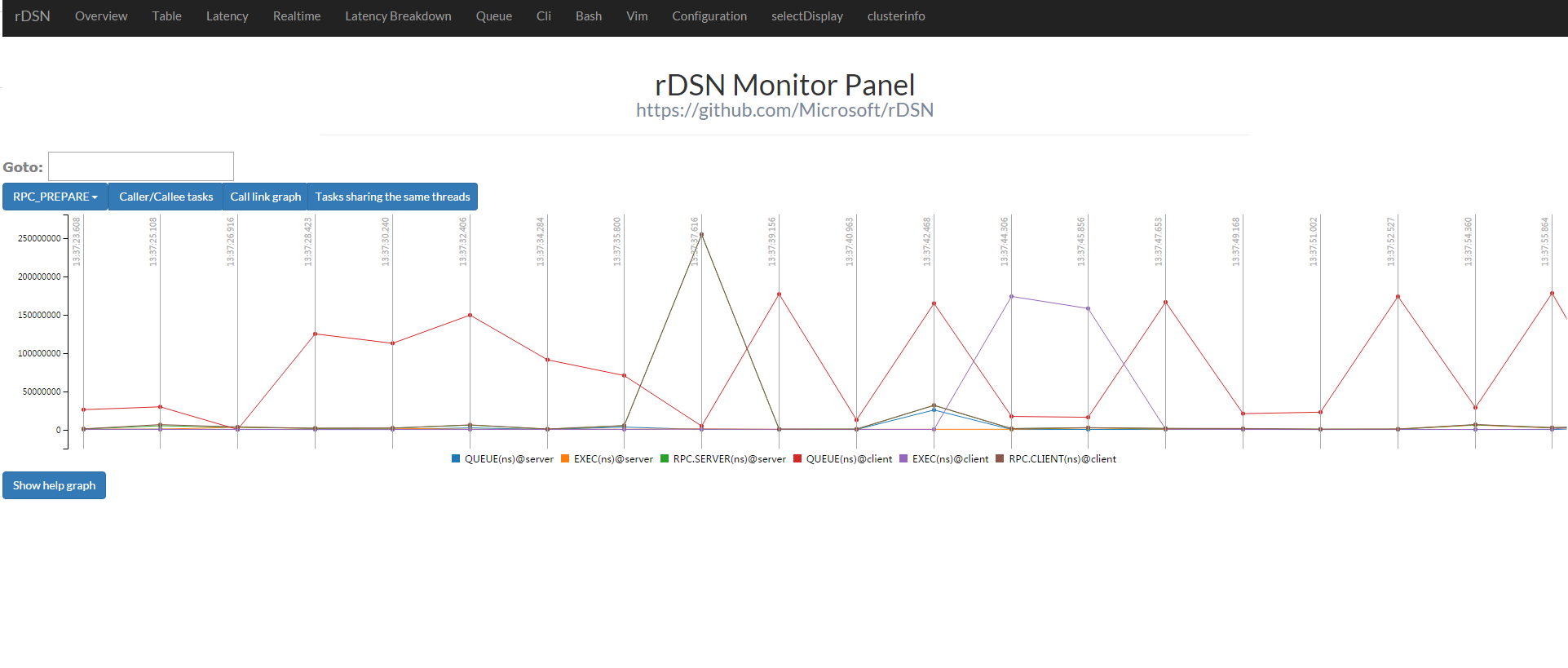Screen dimensions: 1568x668
Task: Click the 13:37:34.284 time label
Action: 541,241
